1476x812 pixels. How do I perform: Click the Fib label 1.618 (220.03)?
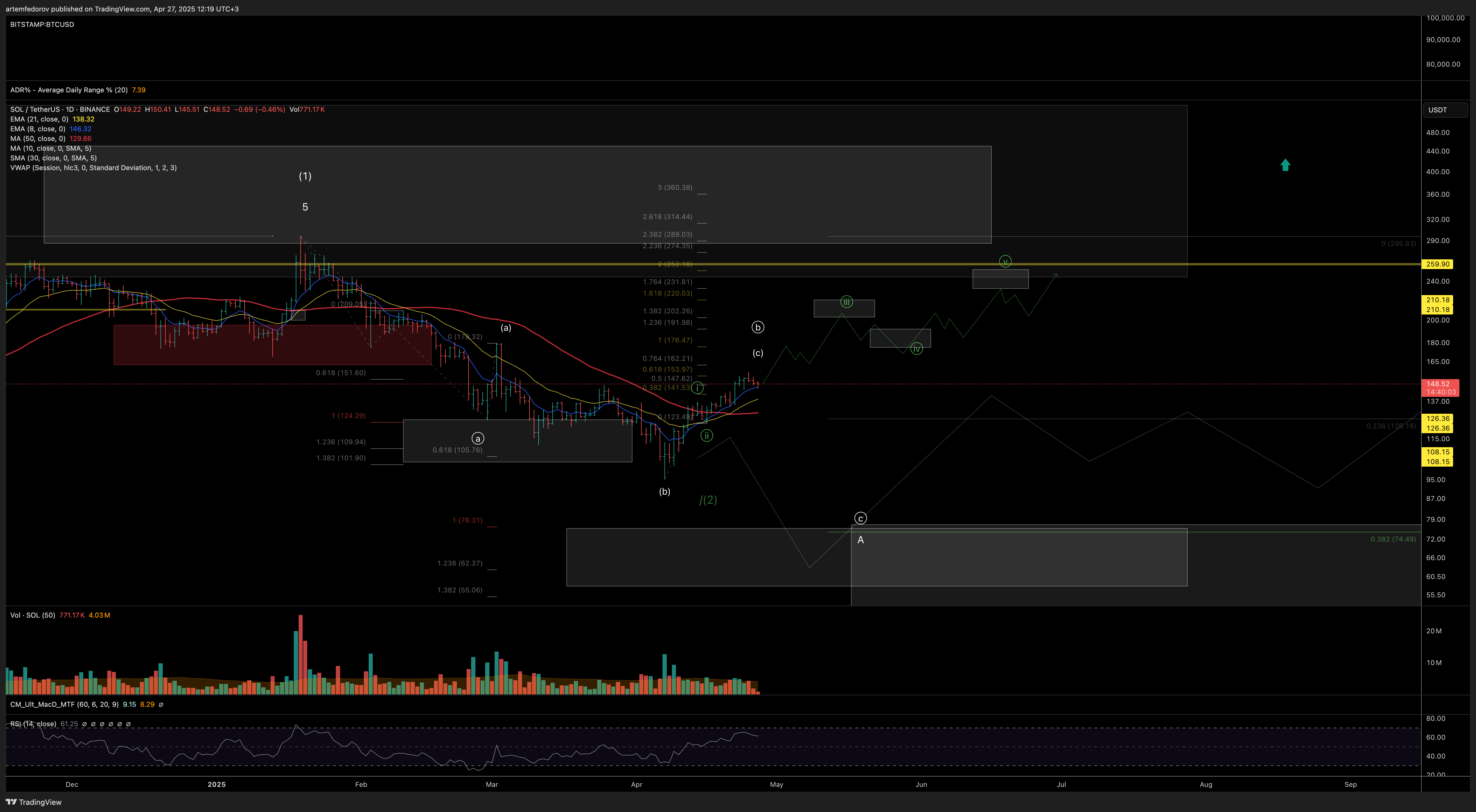click(668, 293)
